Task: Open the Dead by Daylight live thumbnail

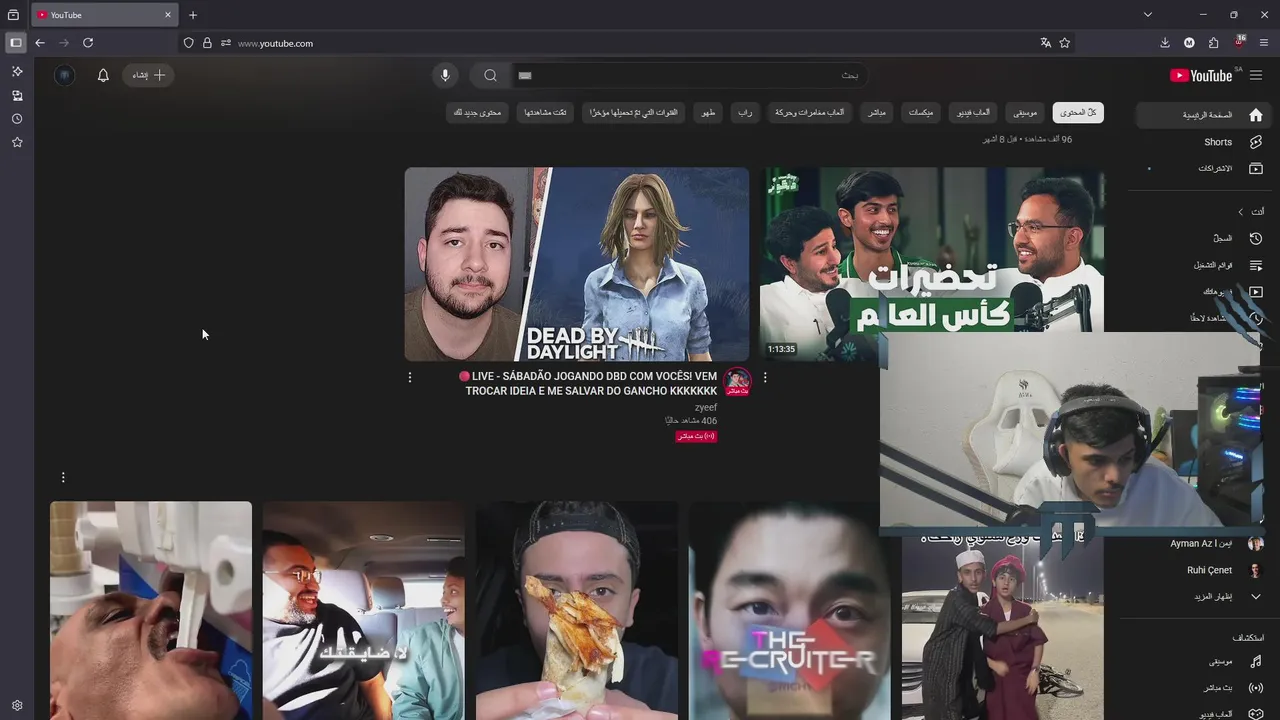Action: [x=576, y=264]
